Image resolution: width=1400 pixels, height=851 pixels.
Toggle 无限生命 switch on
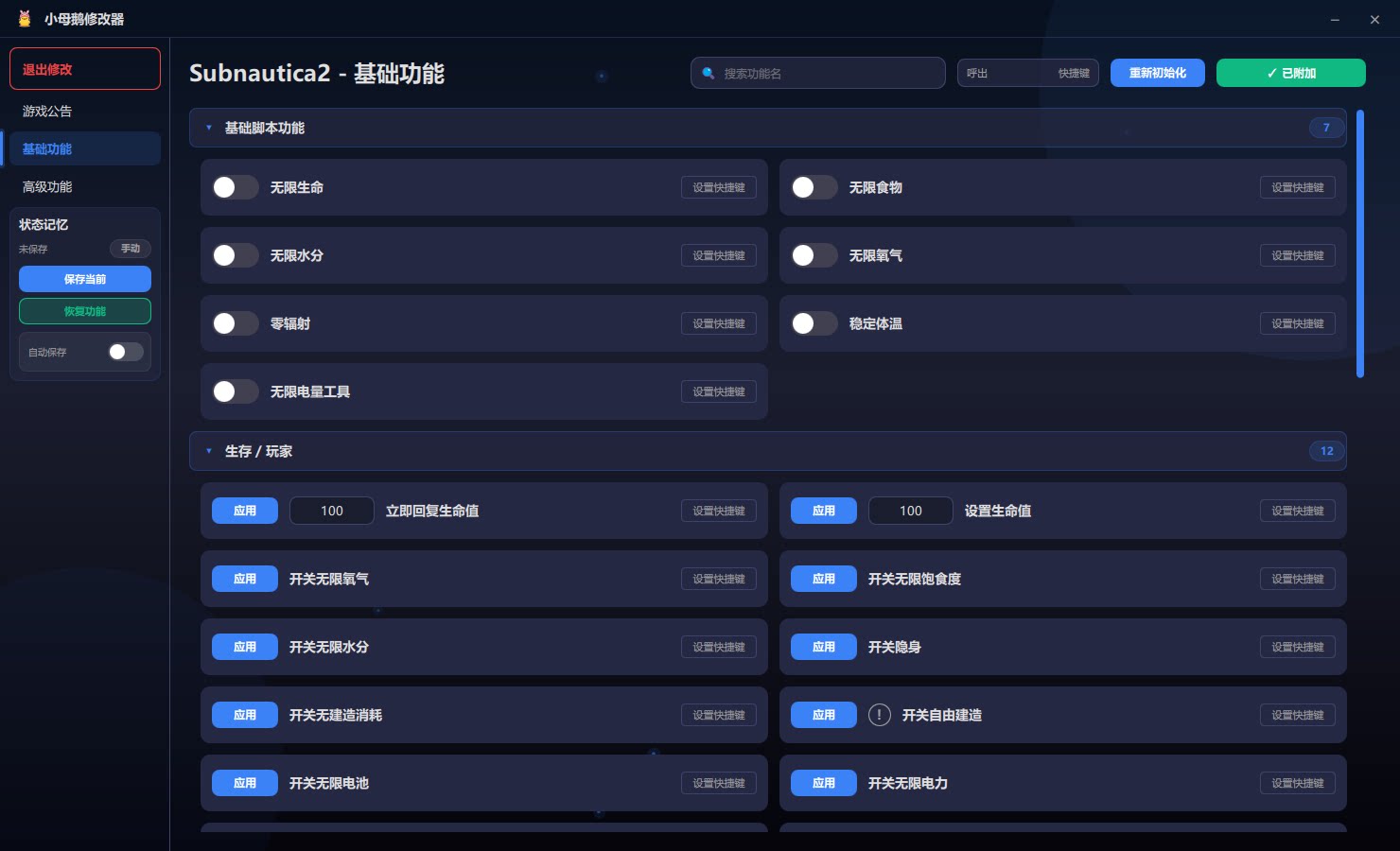tap(236, 187)
